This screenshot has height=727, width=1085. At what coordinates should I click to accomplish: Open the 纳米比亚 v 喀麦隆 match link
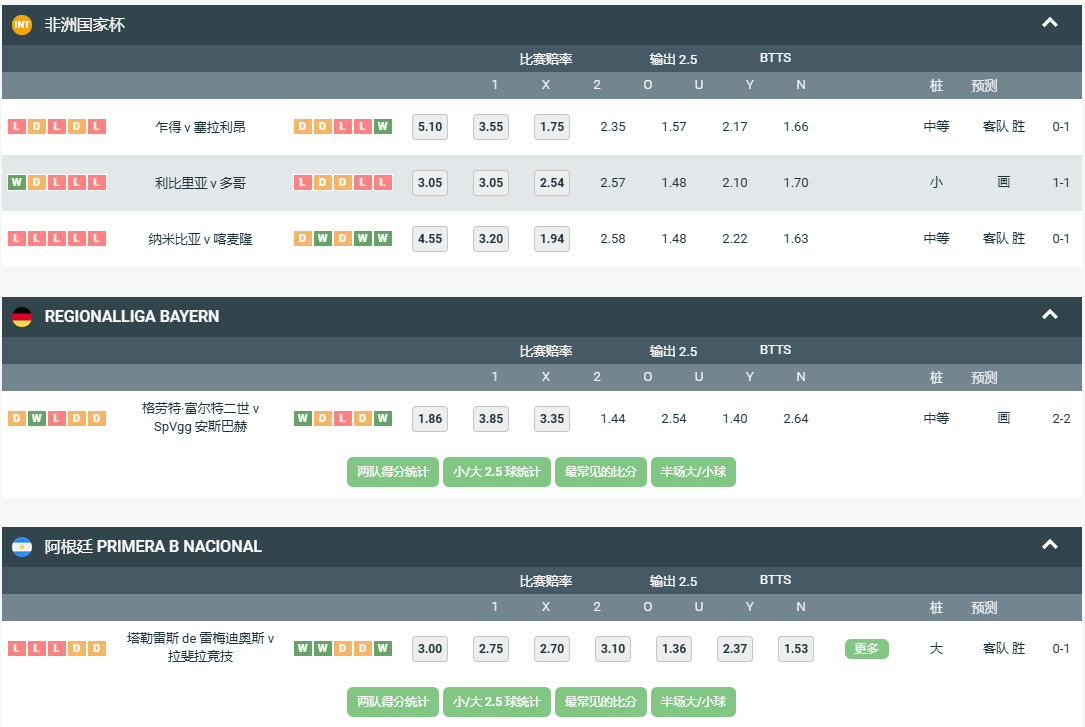(200, 239)
